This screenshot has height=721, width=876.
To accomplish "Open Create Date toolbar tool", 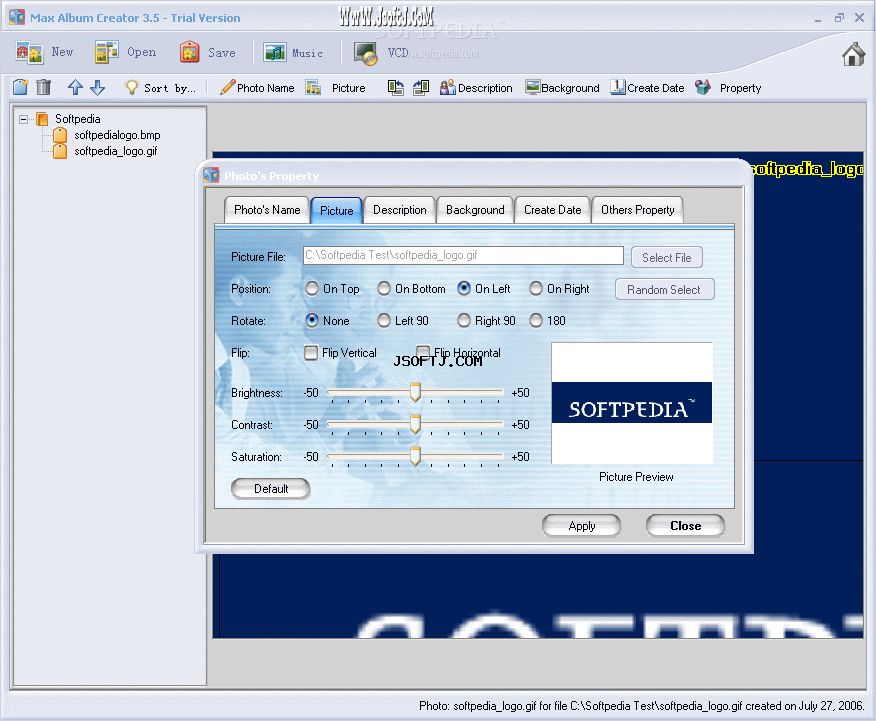I will click(x=647, y=88).
